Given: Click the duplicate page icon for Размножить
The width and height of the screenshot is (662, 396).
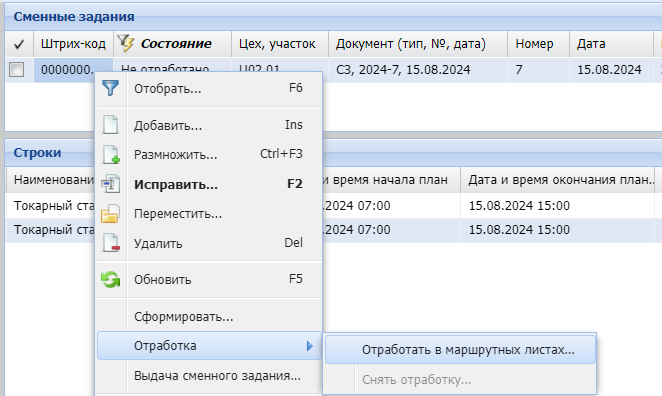Looking at the screenshot, I should click(x=111, y=154).
